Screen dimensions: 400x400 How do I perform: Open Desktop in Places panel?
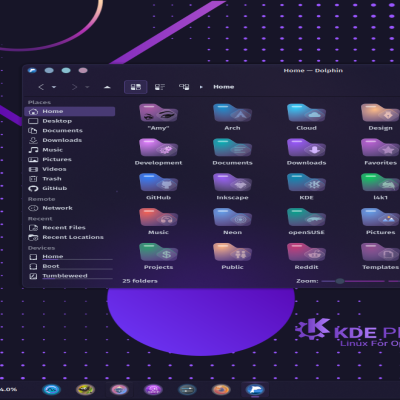click(x=70, y=121)
